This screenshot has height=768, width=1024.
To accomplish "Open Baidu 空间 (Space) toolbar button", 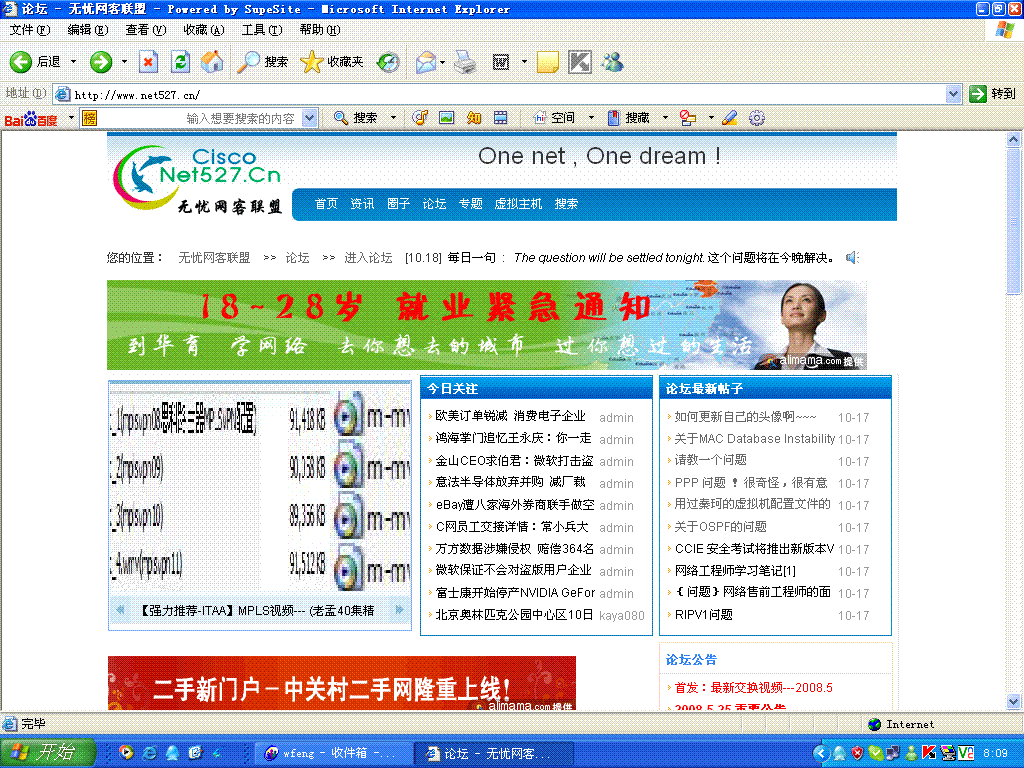I will pyautogui.click(x=554, y=118).
